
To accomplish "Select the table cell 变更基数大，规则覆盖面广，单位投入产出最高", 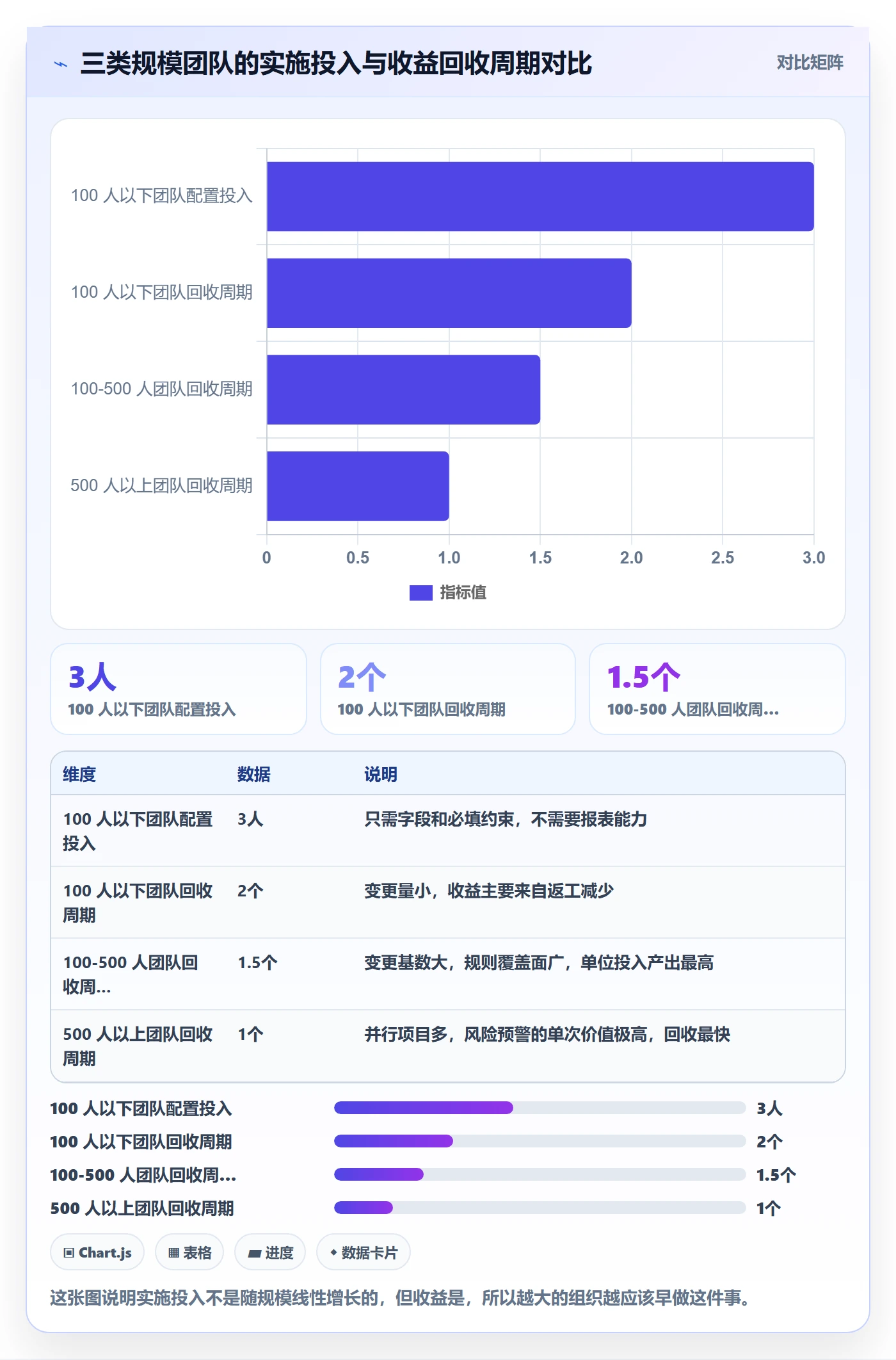I will (x=539, y=962).
